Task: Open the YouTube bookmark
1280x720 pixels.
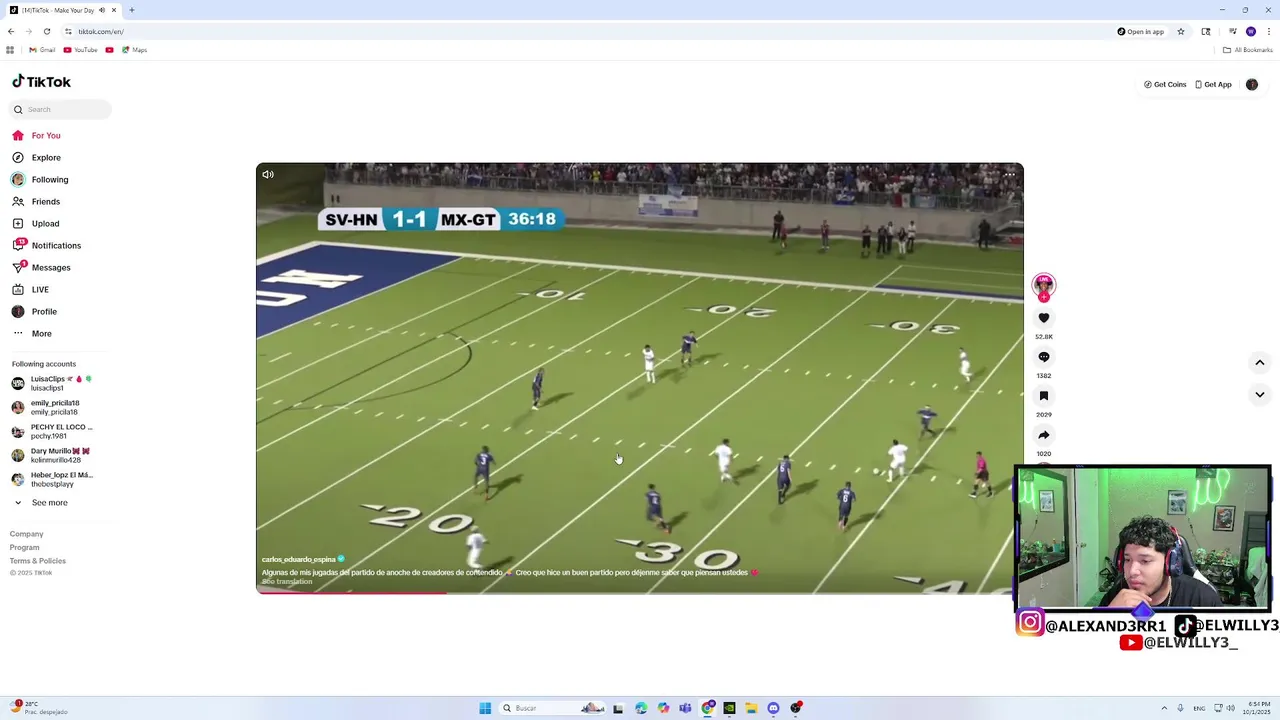Action: pyautogui.click(x=81, y=50)
